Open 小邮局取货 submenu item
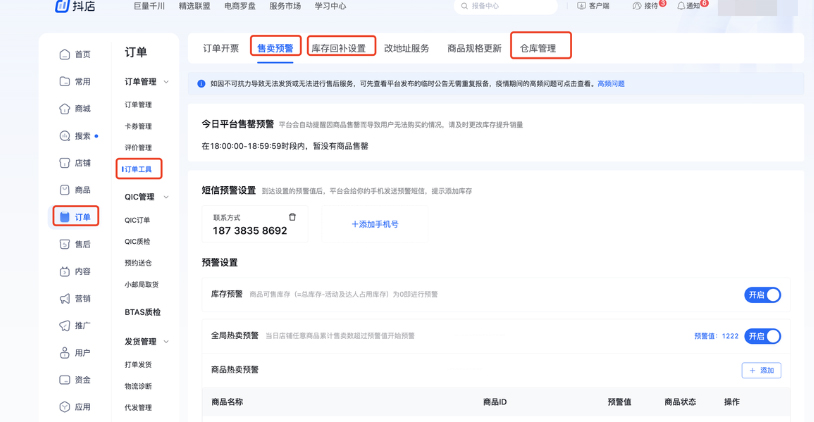The width and height of the screenshot is (814, 422). [142, 284]
